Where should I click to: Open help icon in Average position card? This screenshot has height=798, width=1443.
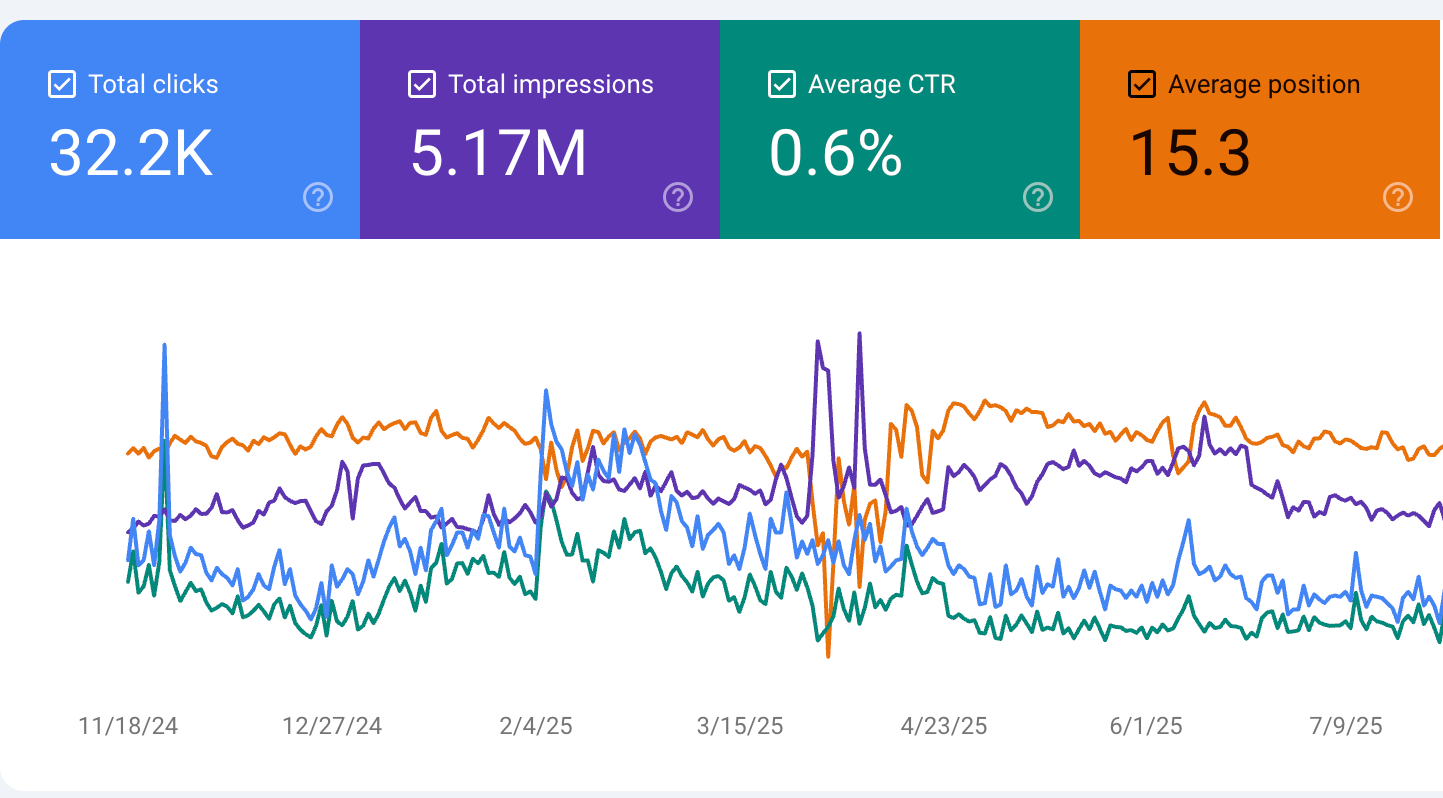1398,198
